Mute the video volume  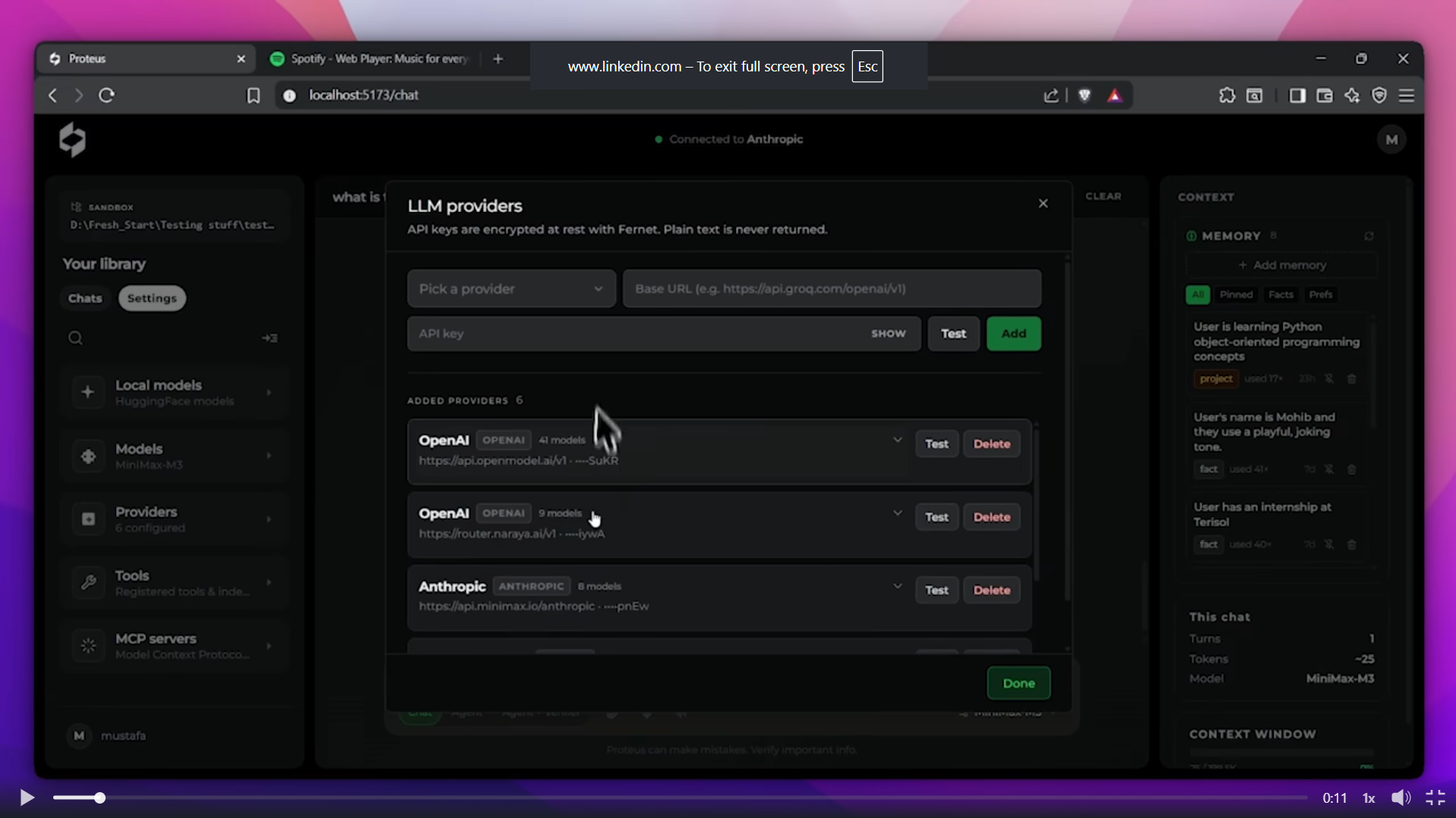pos(1401,797)
